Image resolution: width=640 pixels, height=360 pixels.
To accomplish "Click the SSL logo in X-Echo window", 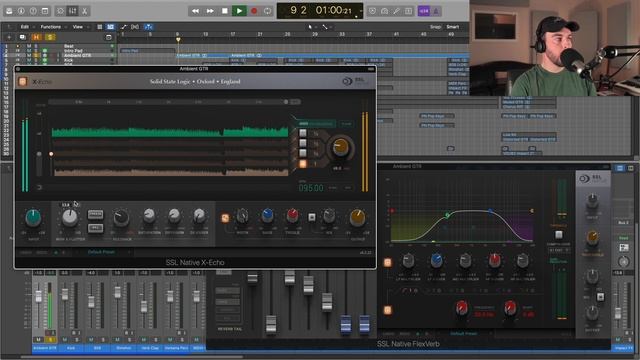I will pos(354,81).
